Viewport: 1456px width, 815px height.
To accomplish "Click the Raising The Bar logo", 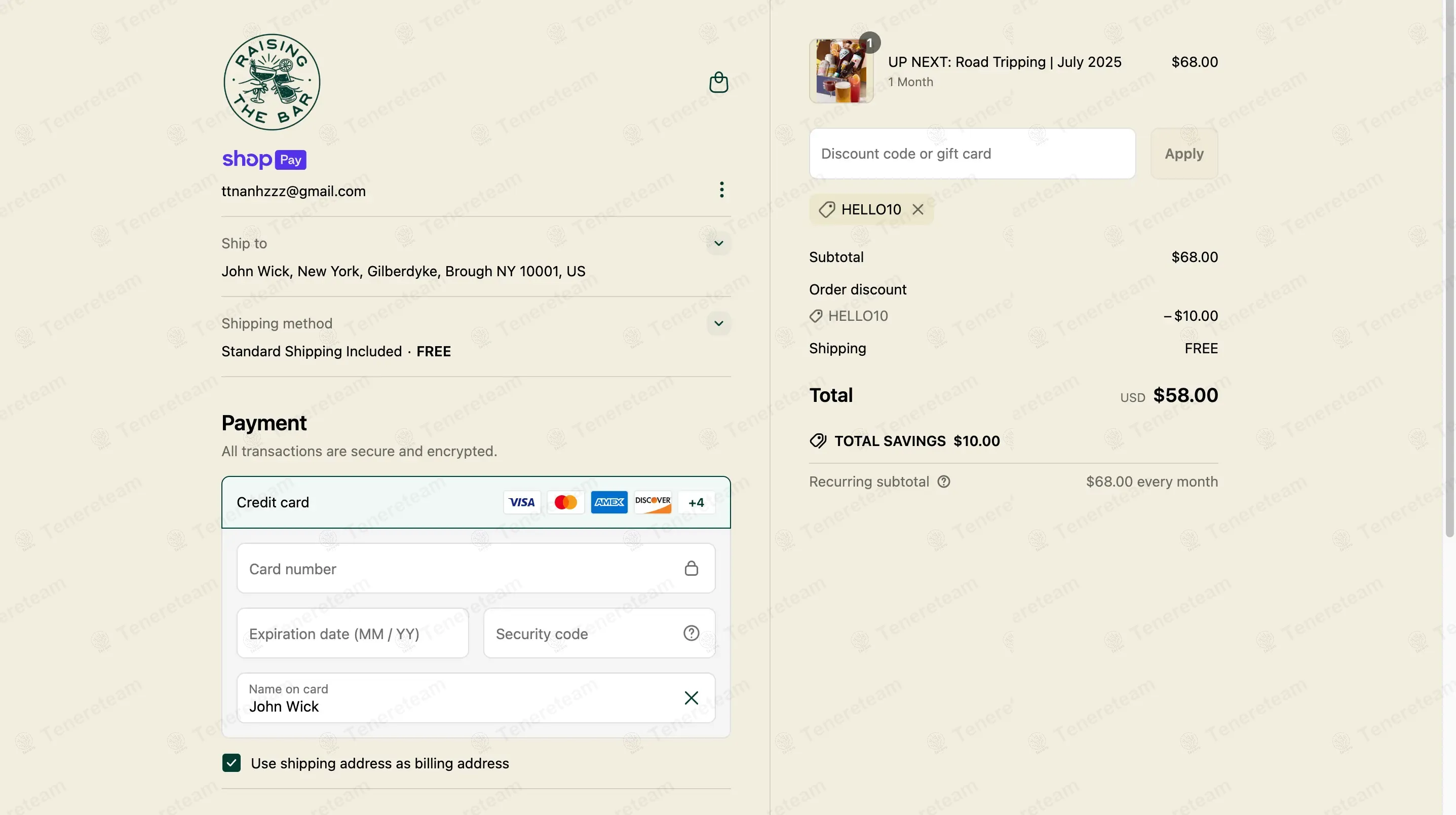I will [272, 82].
